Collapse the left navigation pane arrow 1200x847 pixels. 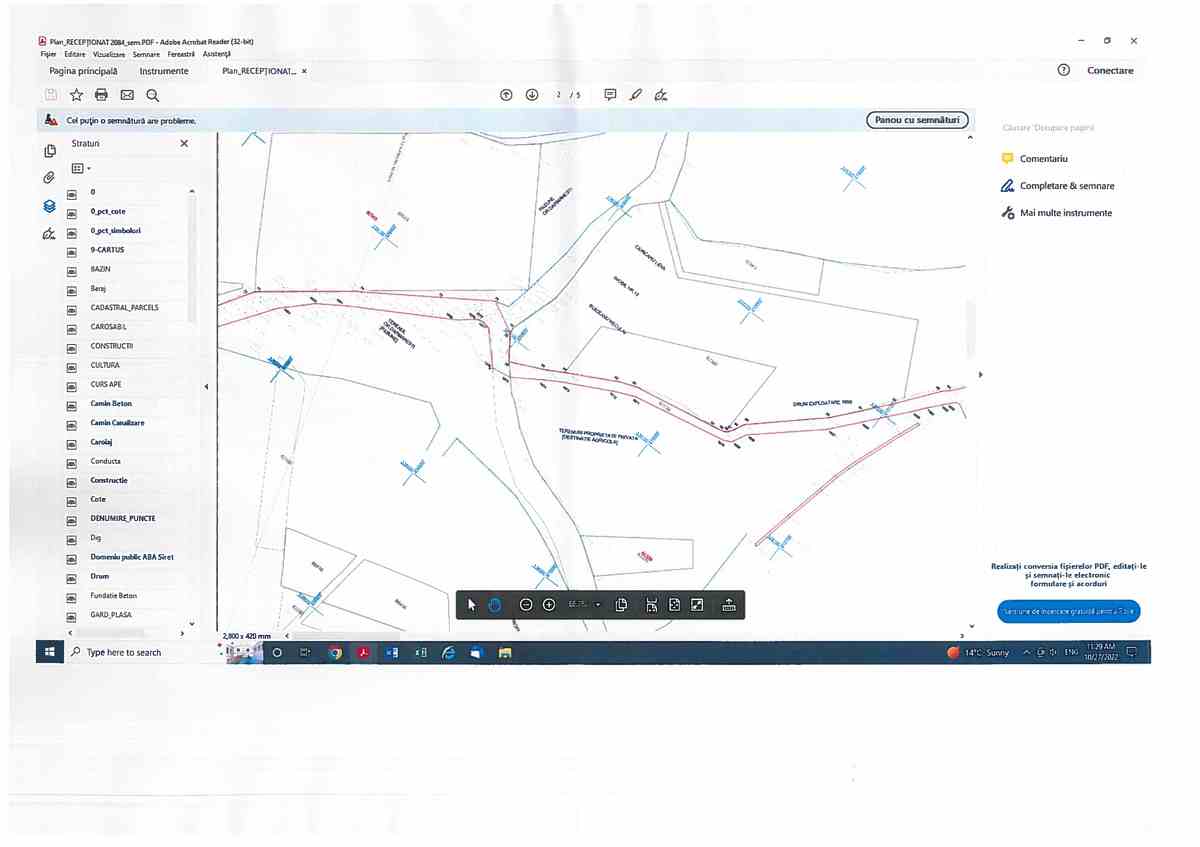tap(205, 387)
